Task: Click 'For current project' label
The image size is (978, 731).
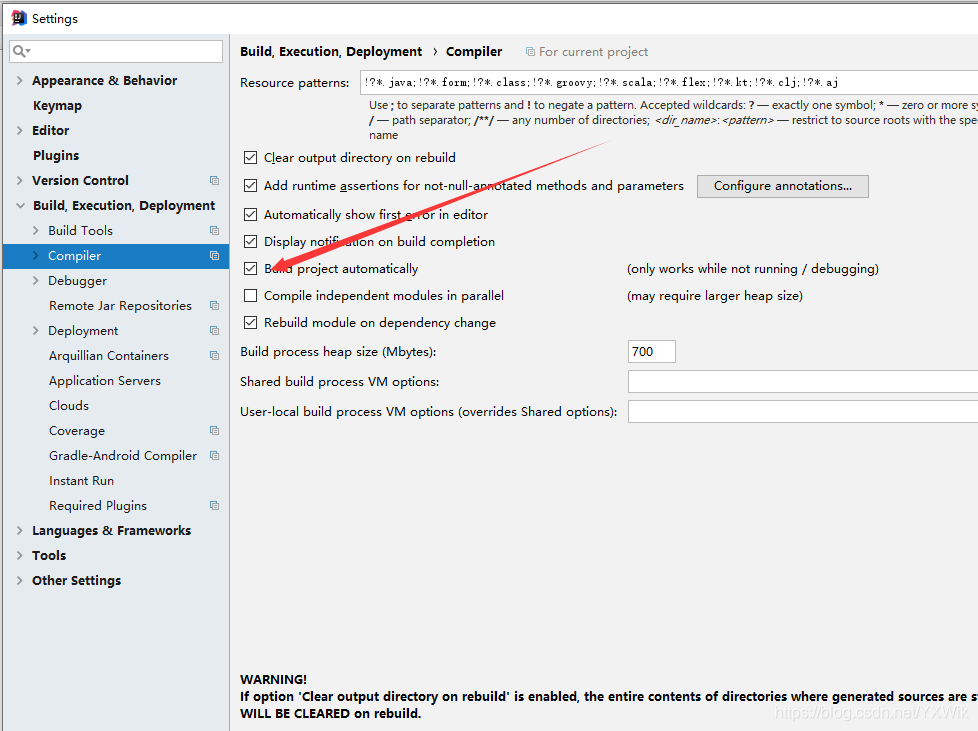Action: [593, 52]
